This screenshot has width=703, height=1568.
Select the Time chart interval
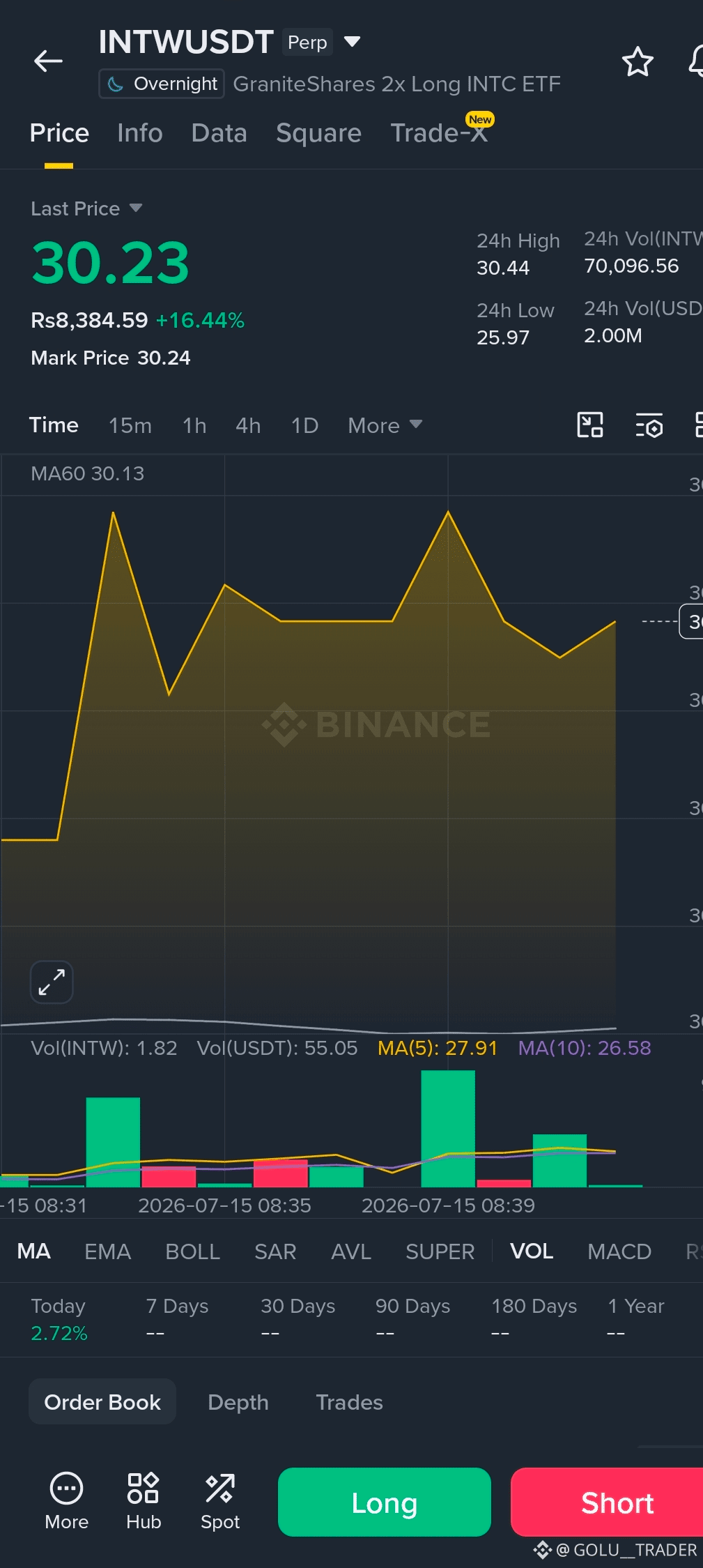click(54, 425)
